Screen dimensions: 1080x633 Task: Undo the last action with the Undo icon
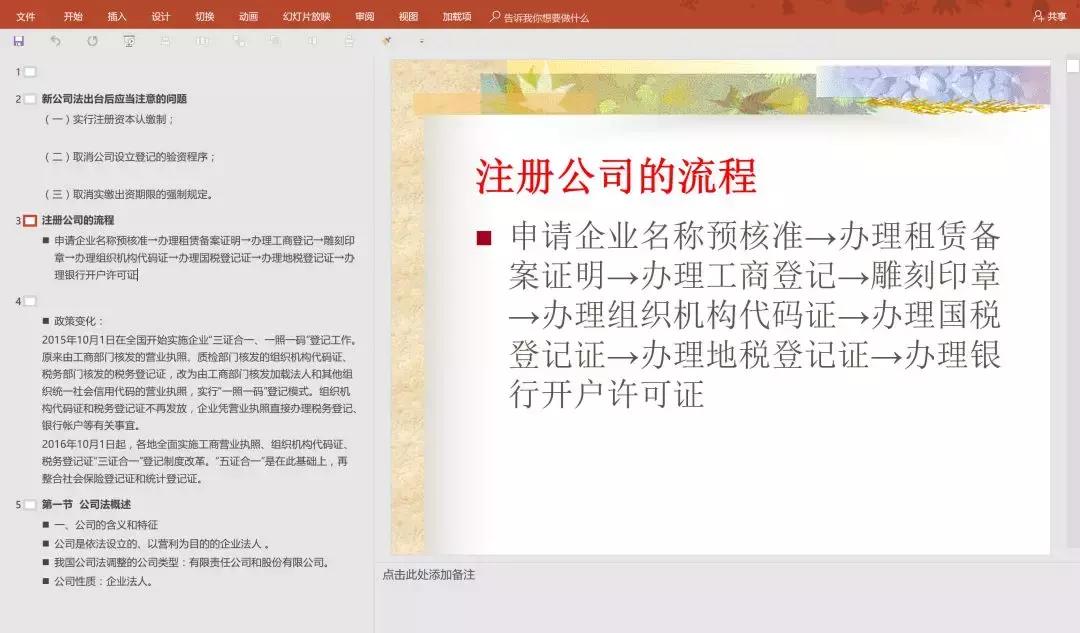click(x=55, y=42)
